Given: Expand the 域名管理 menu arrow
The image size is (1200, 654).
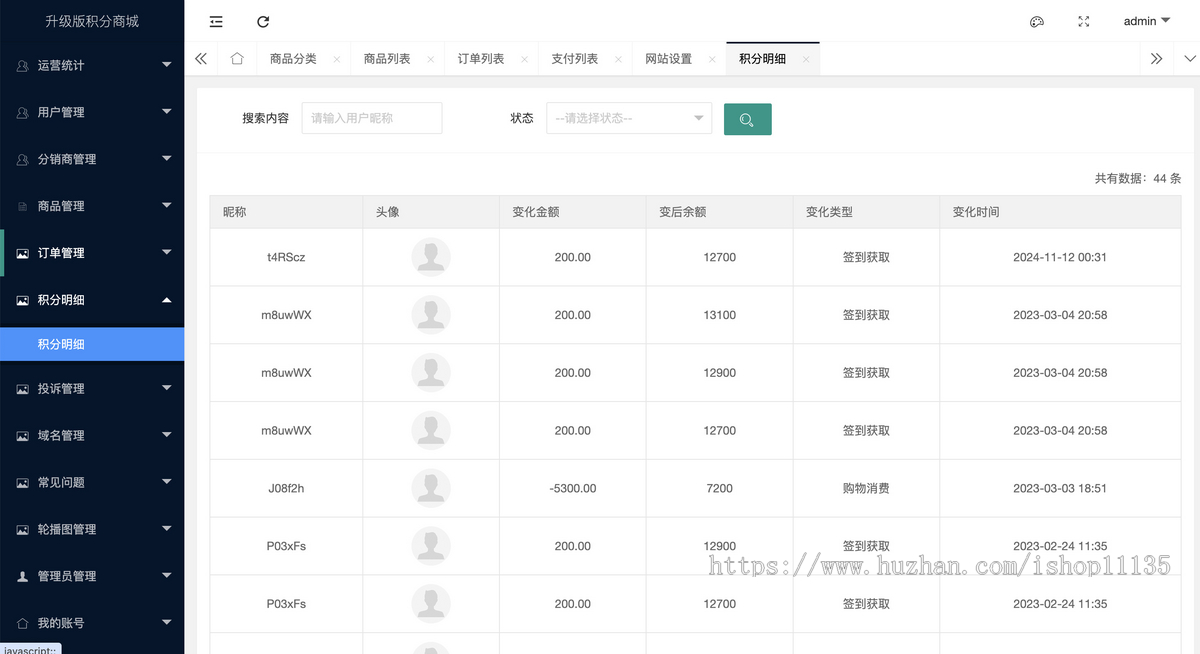Looking at the screenshot, I should point(167,435).
